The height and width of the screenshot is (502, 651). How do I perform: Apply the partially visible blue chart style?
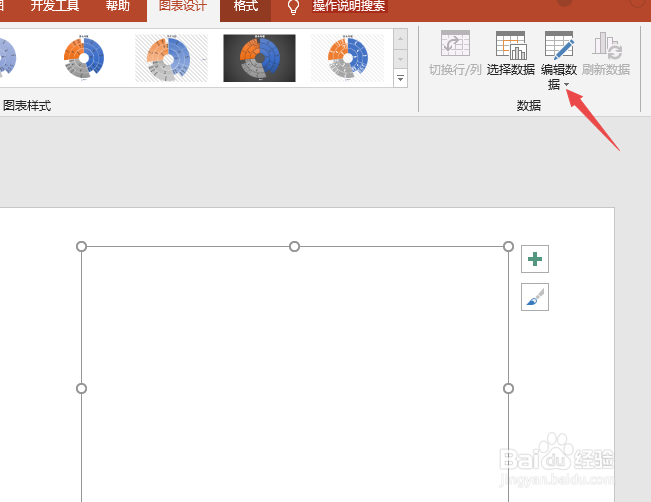[x=8, y=58]
